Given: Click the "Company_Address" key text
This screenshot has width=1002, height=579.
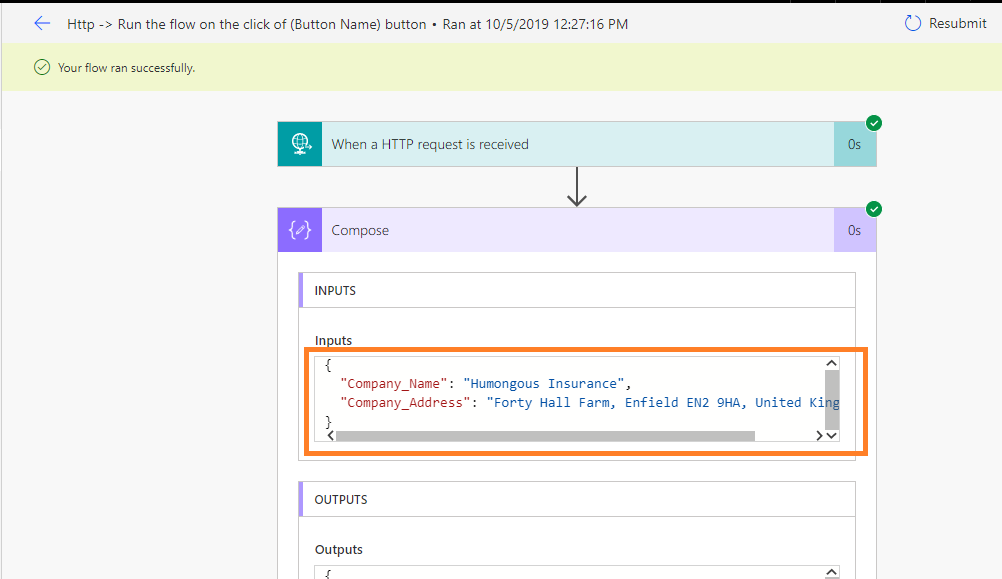Looking at the screenshot, I should [405, 403].
